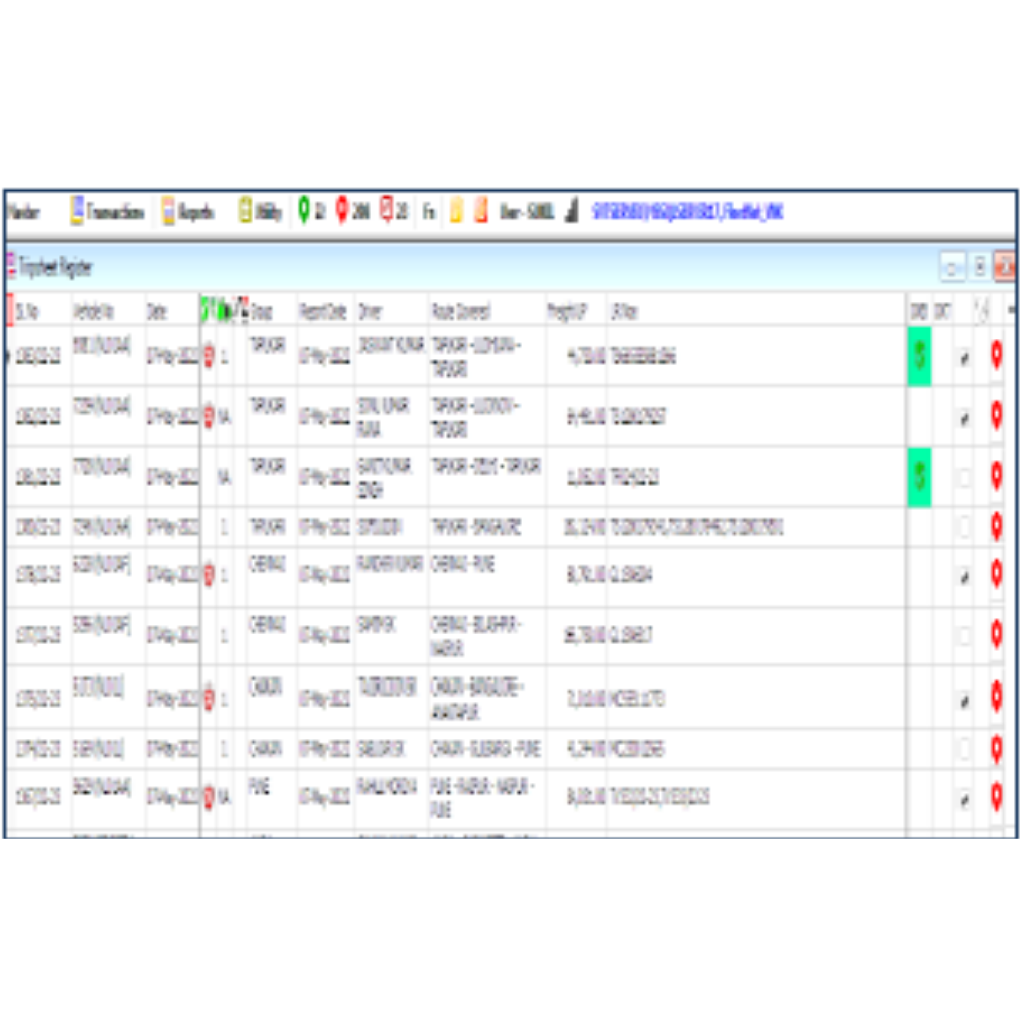Click the green dollar icon in third row
The width and height of the screenshot is (1024, 1024).
919,477
